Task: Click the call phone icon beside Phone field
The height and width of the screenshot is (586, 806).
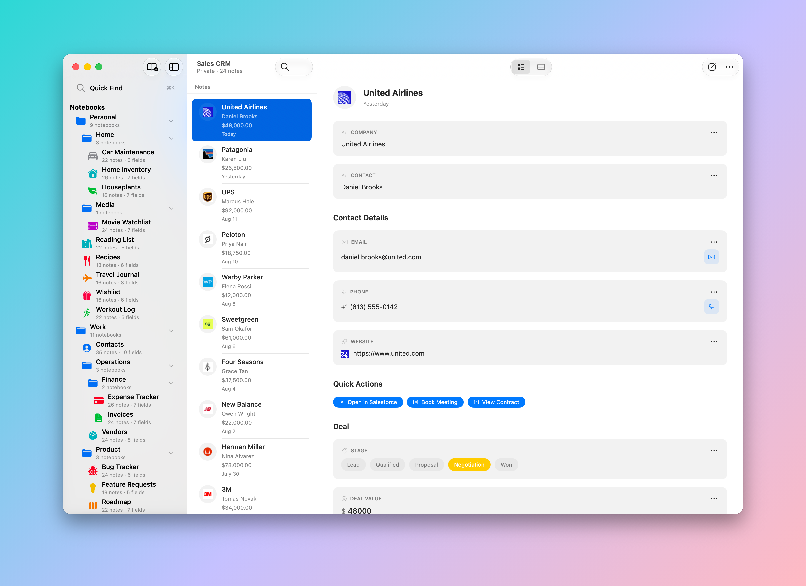Action: point(711,306)
